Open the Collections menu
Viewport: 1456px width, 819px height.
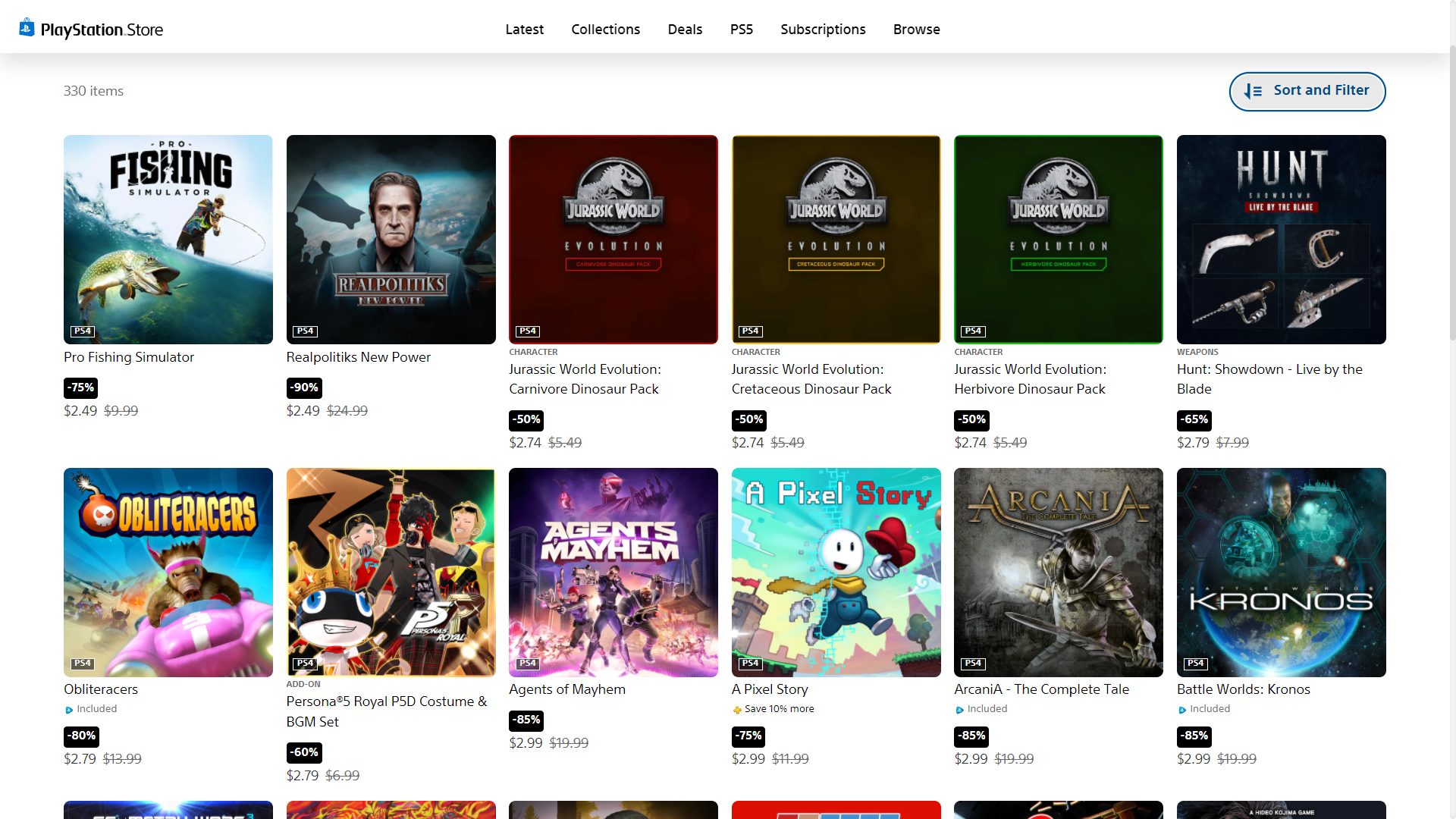[x=605, y=30]
